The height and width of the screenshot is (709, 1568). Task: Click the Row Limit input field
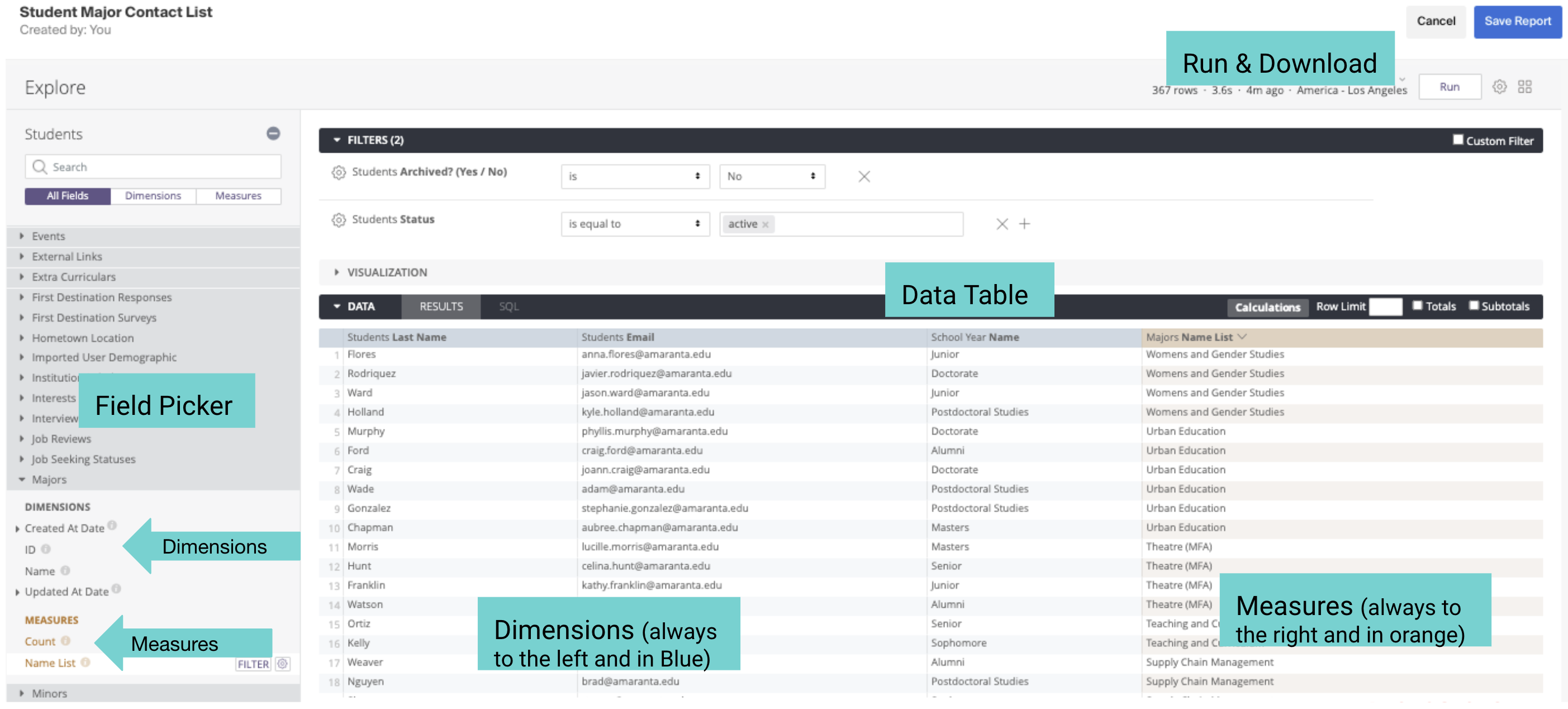[x=1385, y=306]
